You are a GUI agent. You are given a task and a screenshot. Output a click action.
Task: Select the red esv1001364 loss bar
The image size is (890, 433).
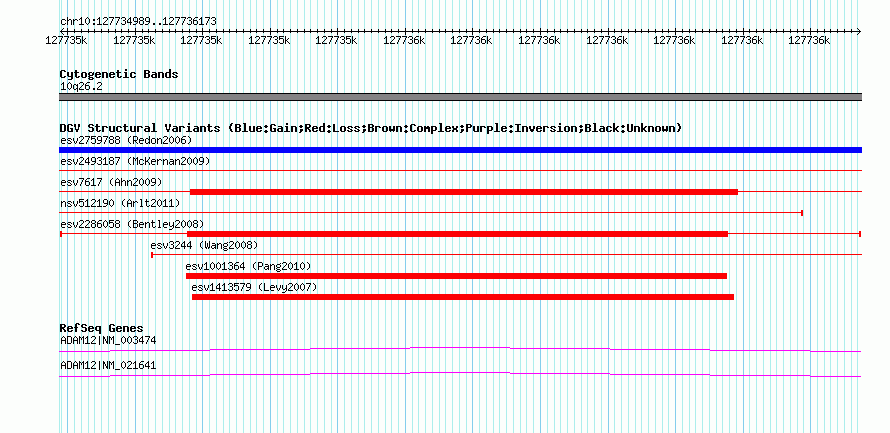pyautogui.click(x=456, y=276)
